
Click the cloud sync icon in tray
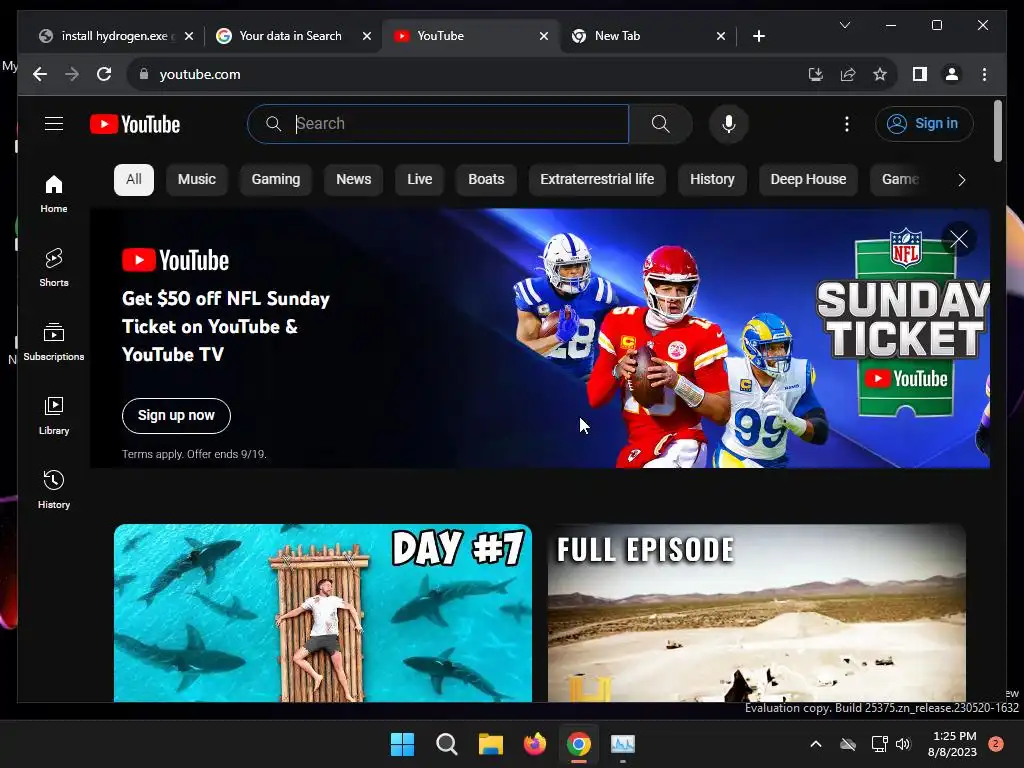pyautogui.click(x=848, y=744)
